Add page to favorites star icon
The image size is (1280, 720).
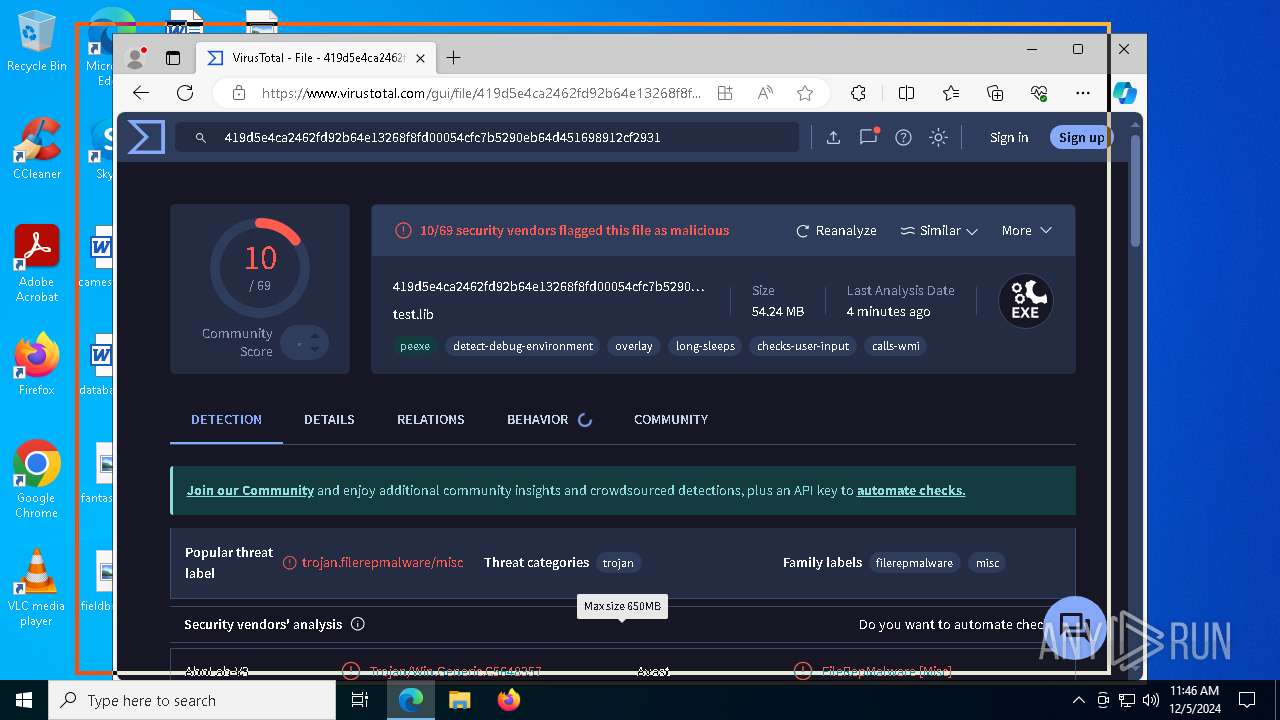click(805, 93)
